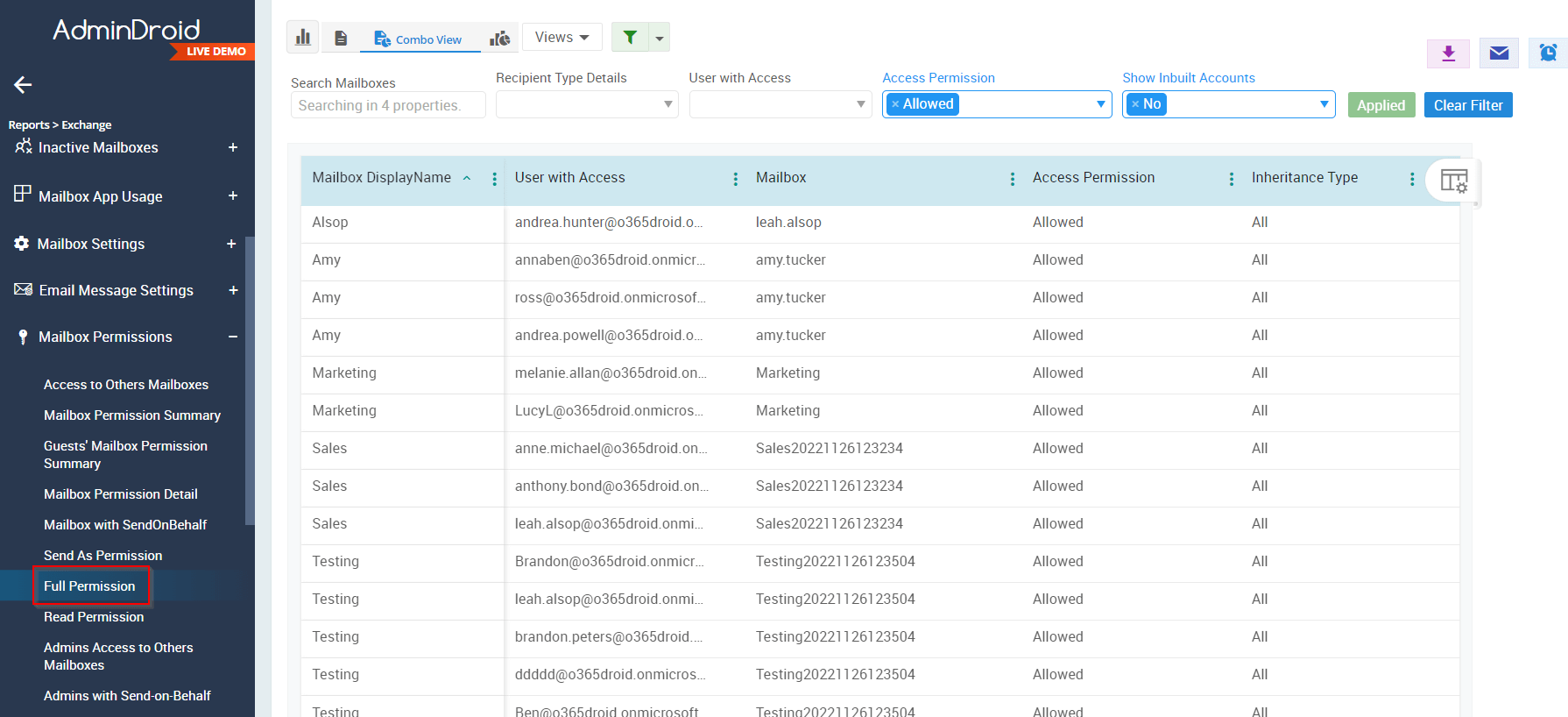Switch to the bar chart view icon
1568x717 pixels.
click(x=303, y=38)
